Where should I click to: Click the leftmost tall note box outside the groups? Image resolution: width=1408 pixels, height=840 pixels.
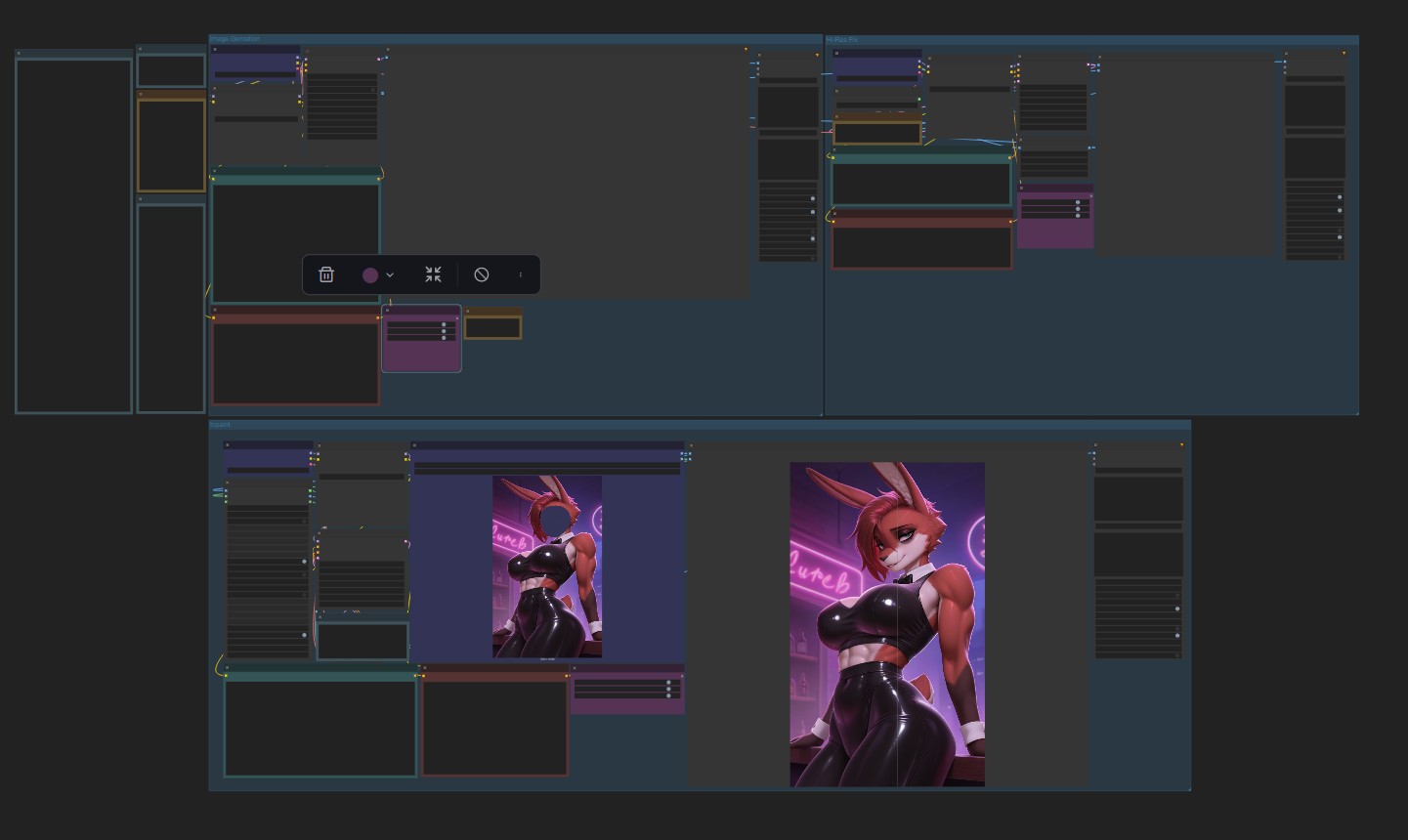(x=73, y=235)
